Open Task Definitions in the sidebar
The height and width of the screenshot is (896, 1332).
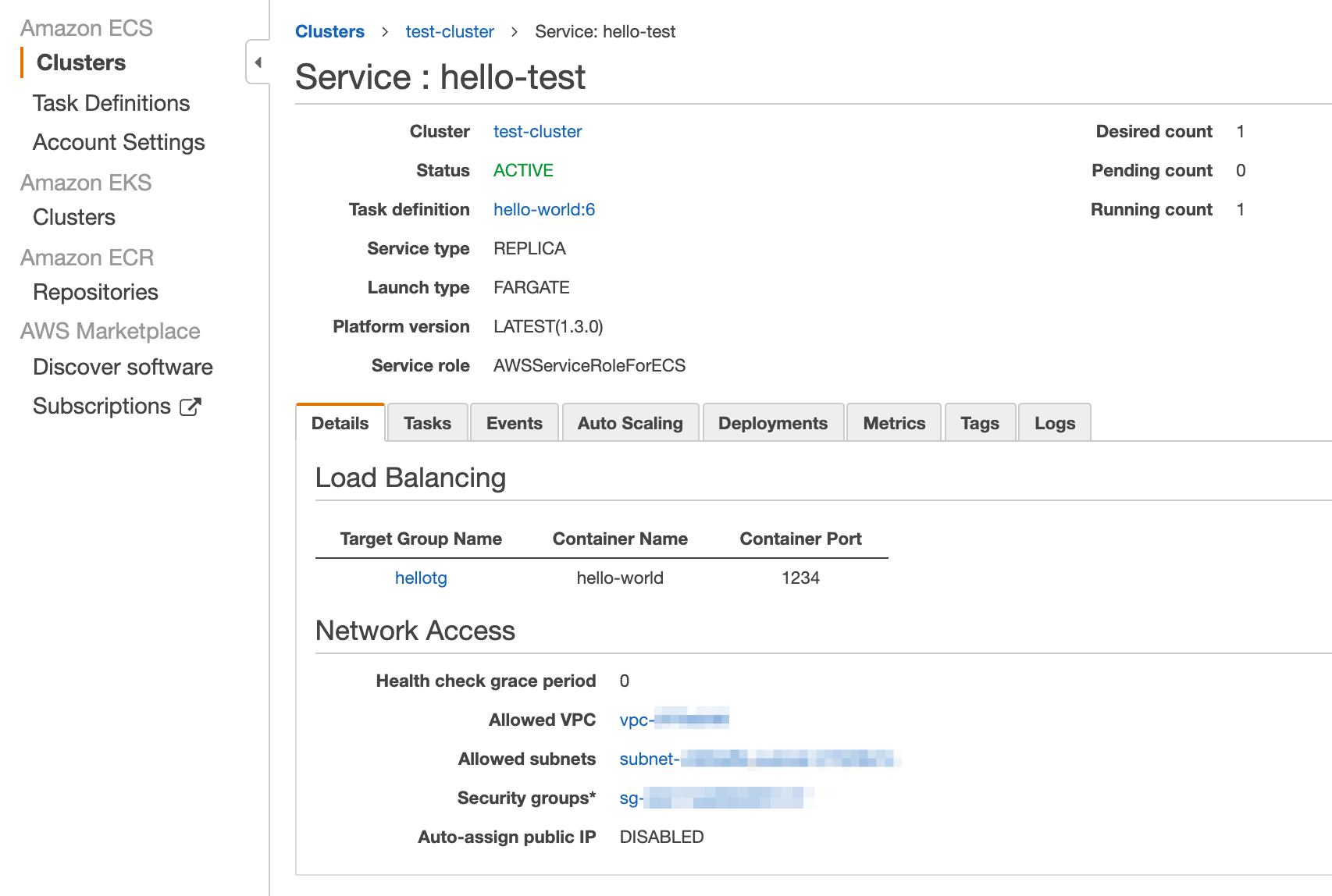tap(111, 102)
